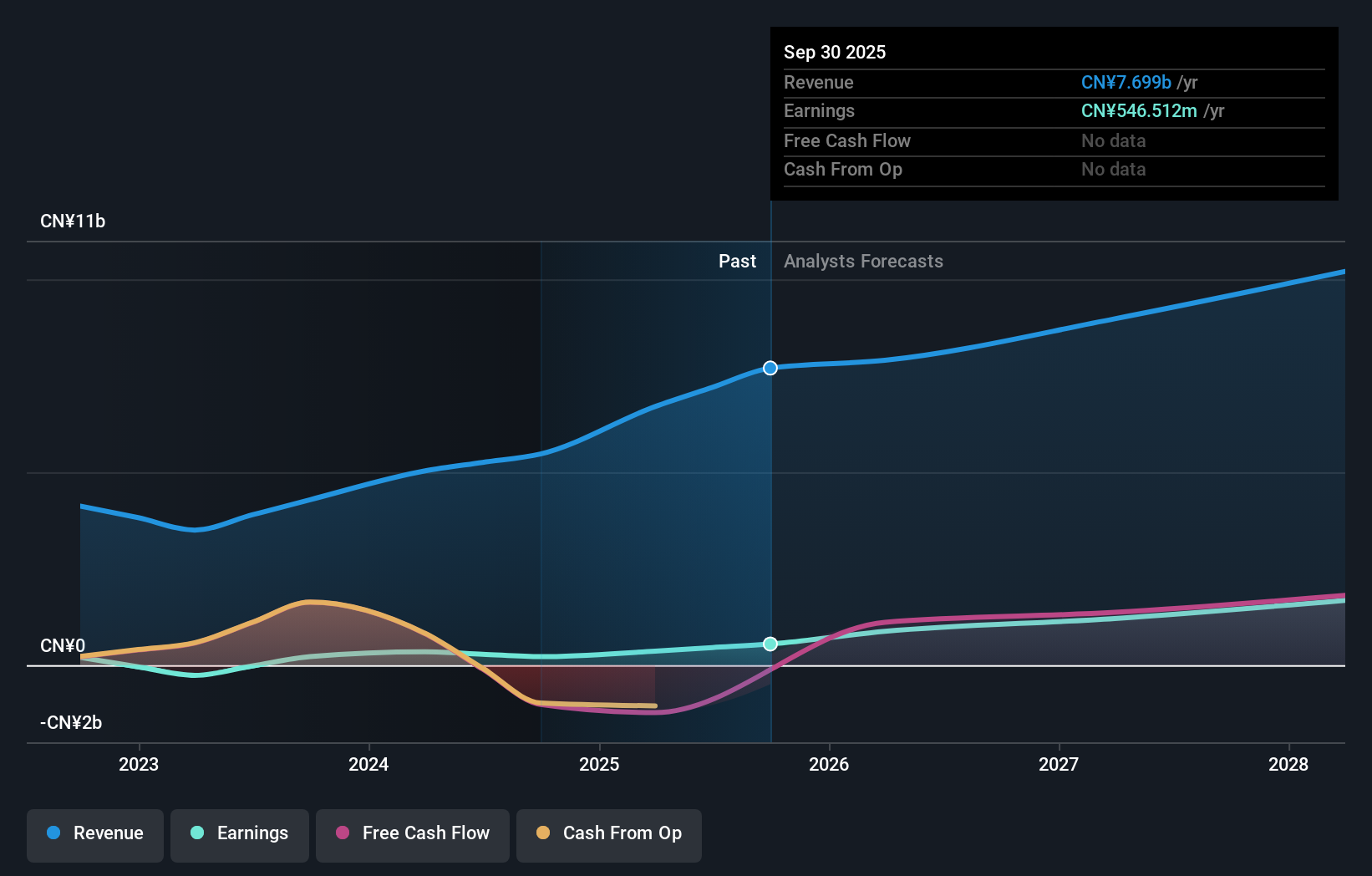Toggle the Revenue series visibility
Viewport: 1372px width, 876px height.
(x=94, y=833)
